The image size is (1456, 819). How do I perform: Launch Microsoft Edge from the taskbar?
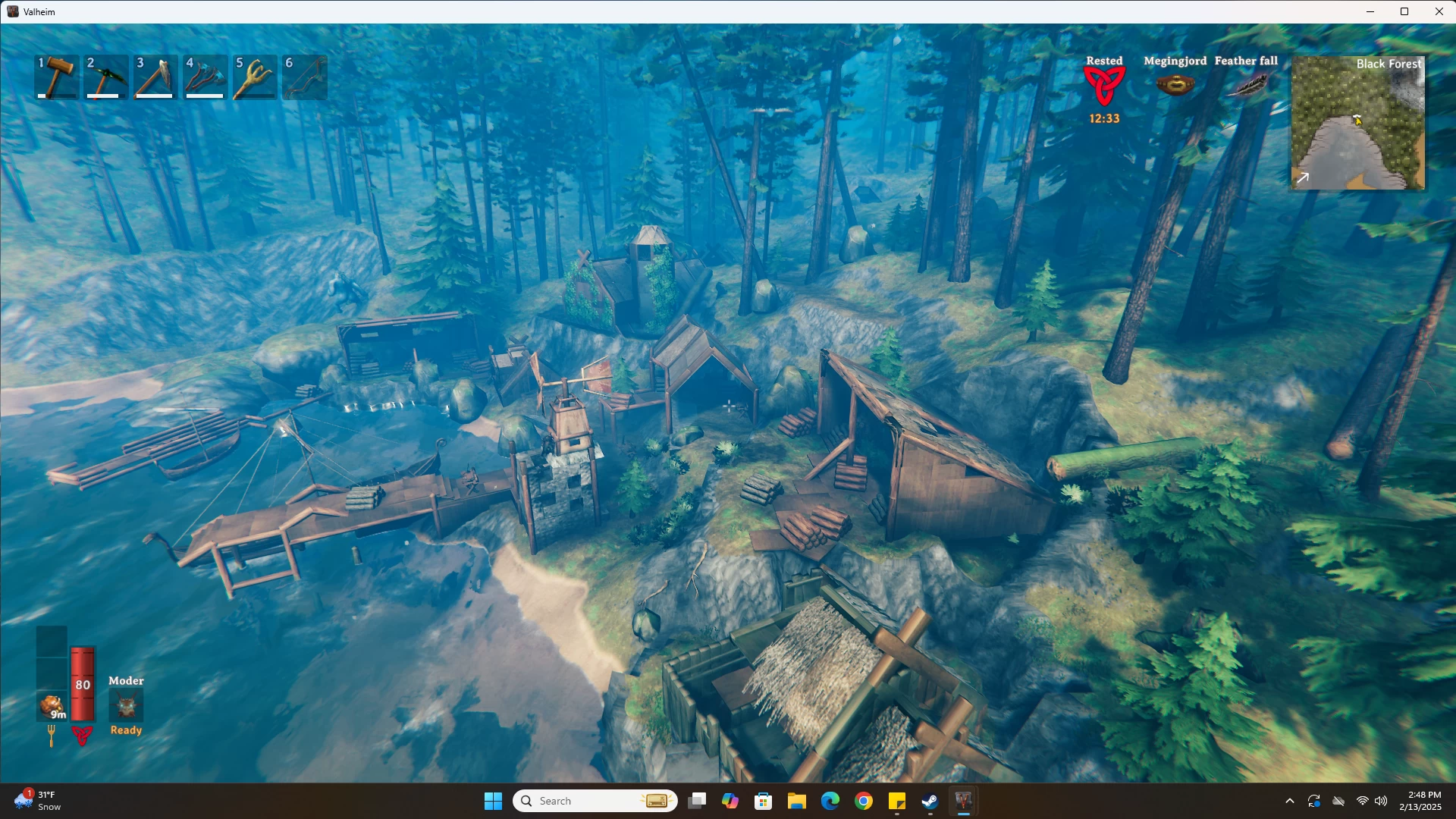(830, 801)
